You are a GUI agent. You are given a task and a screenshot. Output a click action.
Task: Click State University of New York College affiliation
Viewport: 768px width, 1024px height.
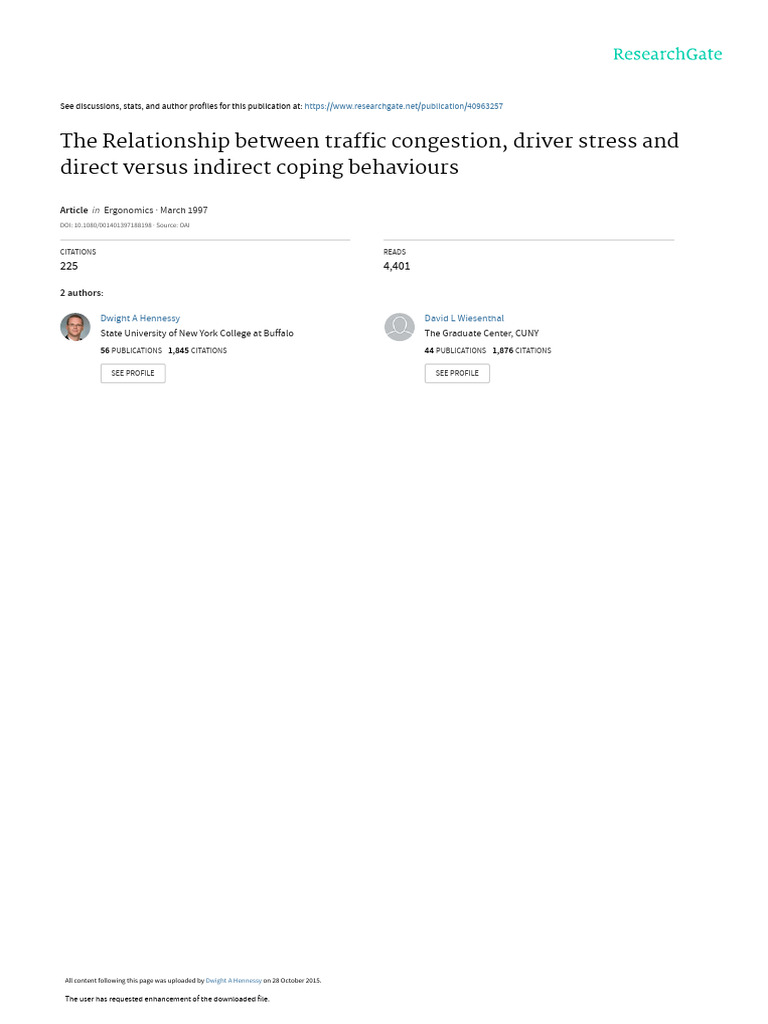point(197,333)
